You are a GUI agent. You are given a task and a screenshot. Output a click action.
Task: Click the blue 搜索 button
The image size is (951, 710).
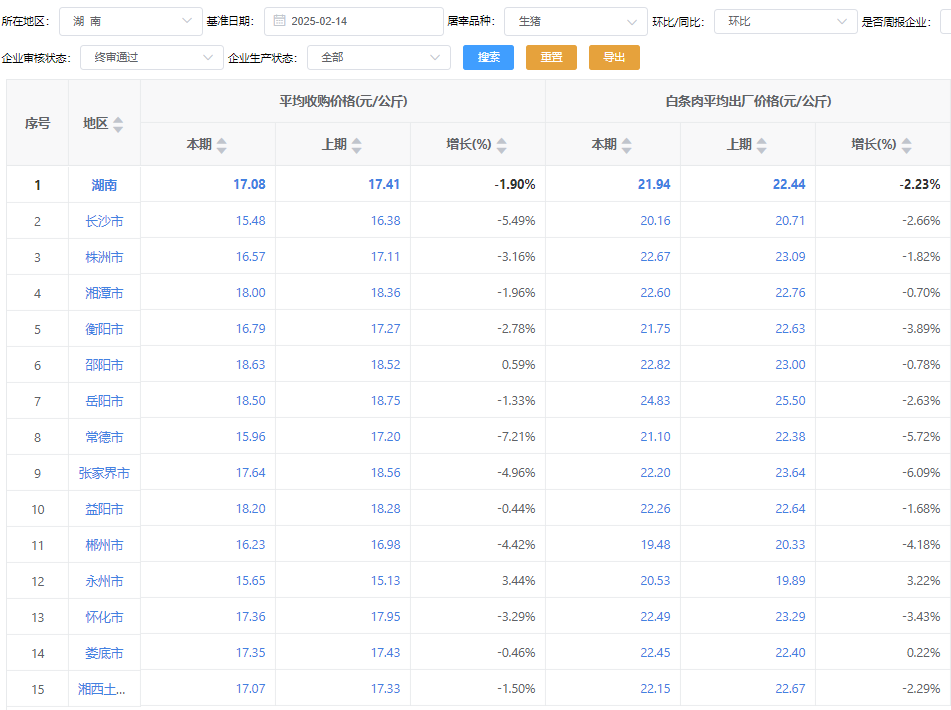click(488, 58)
